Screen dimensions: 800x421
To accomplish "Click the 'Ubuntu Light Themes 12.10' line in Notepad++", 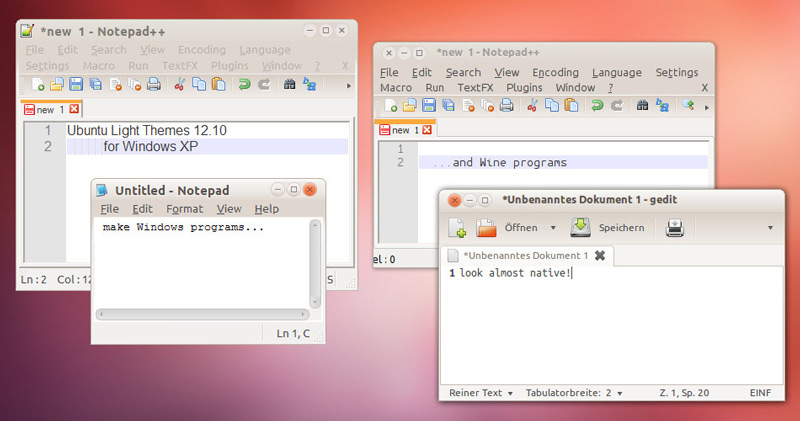I will (146, 131).
